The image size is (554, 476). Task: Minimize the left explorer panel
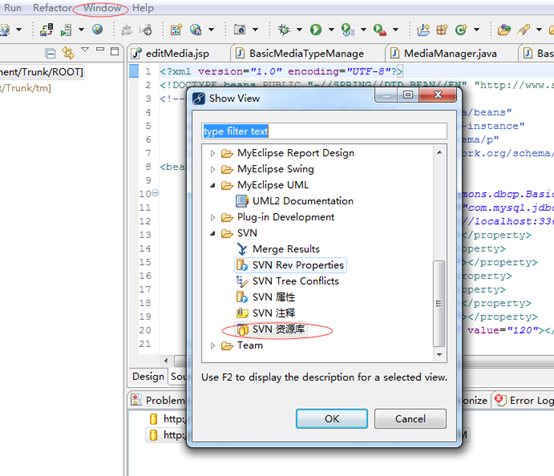click(x=100, y=49)
